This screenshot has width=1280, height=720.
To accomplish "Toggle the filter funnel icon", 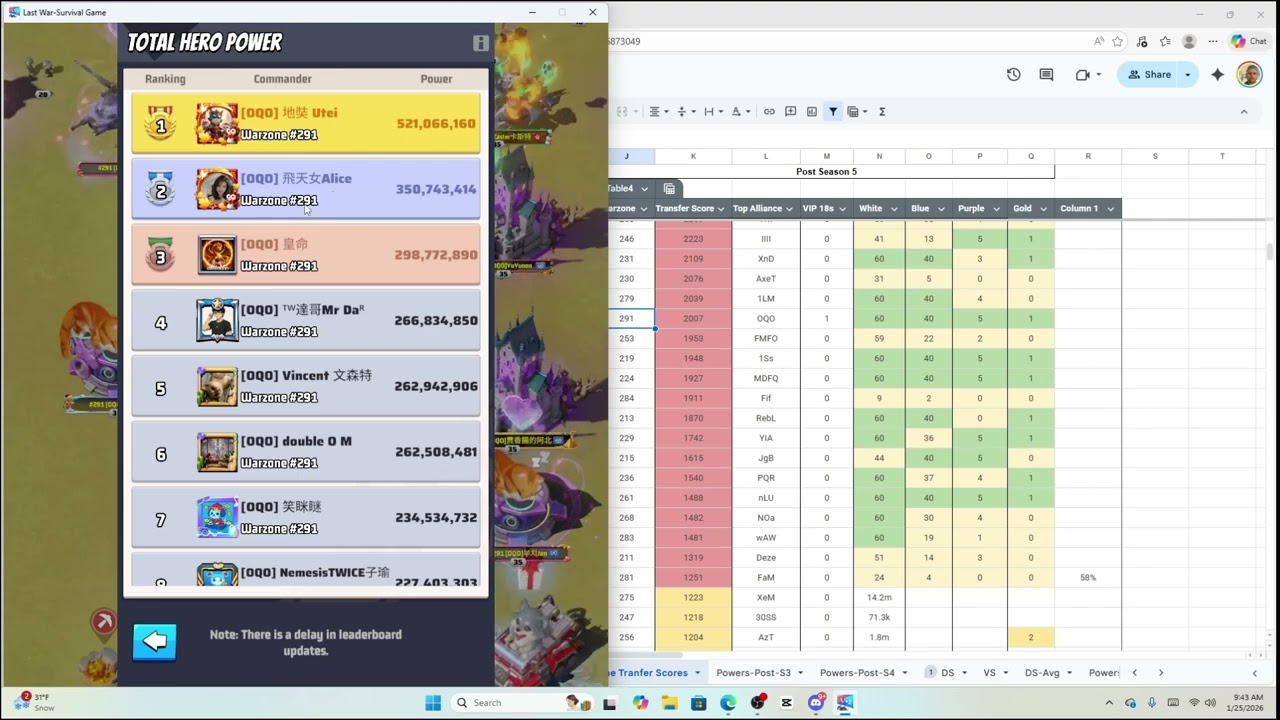I will pos(832,112).
